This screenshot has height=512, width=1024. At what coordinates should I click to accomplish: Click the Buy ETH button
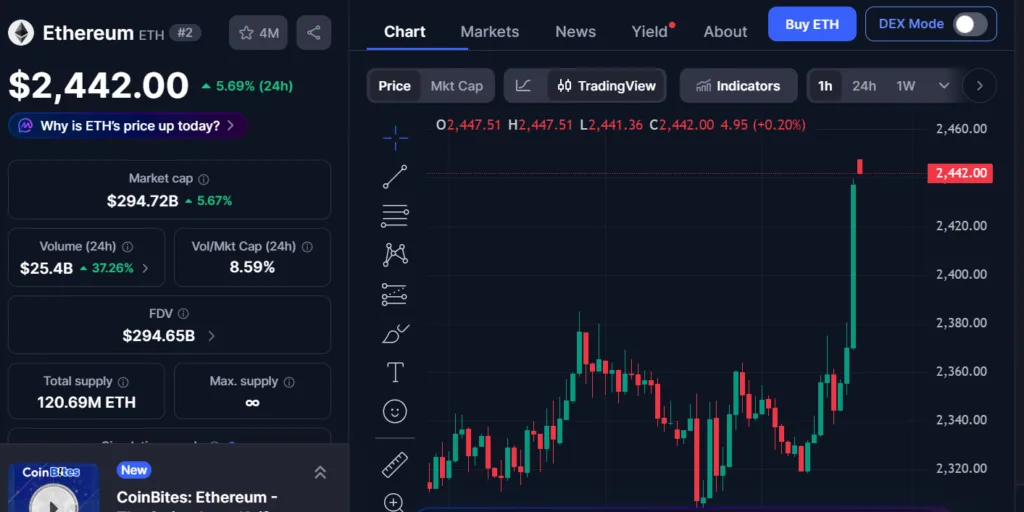(x=812, y=24)
